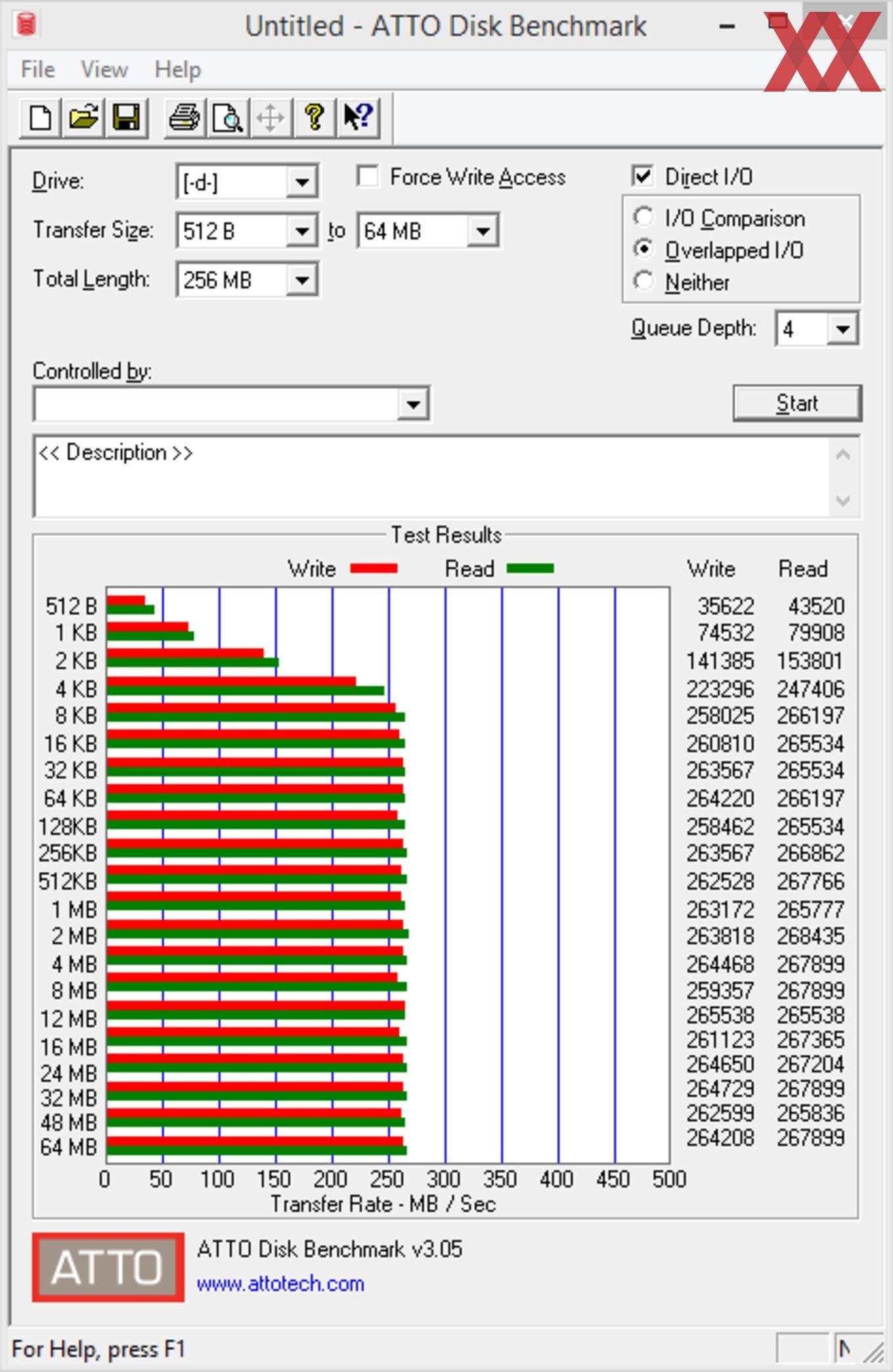The width and height of the screenshot is (893, 1372).
Task: Open the Transfer Size end dropdown (64 MB)
Action: pos(483,231)
